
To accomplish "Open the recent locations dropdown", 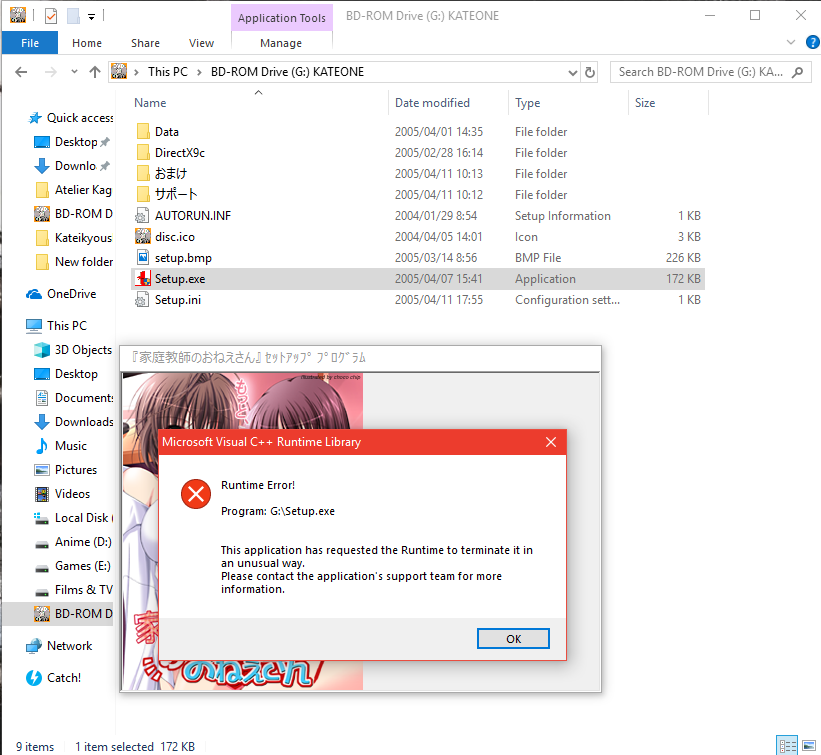I will pos(74,72).
